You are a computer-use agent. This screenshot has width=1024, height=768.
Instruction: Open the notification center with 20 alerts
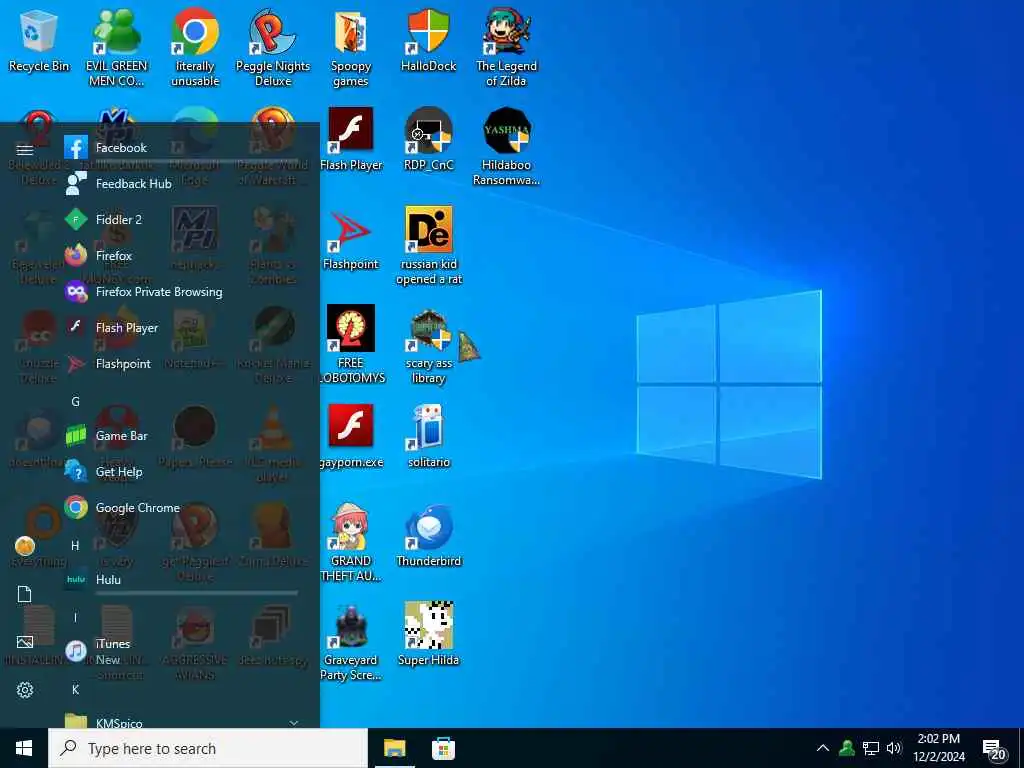994,750
